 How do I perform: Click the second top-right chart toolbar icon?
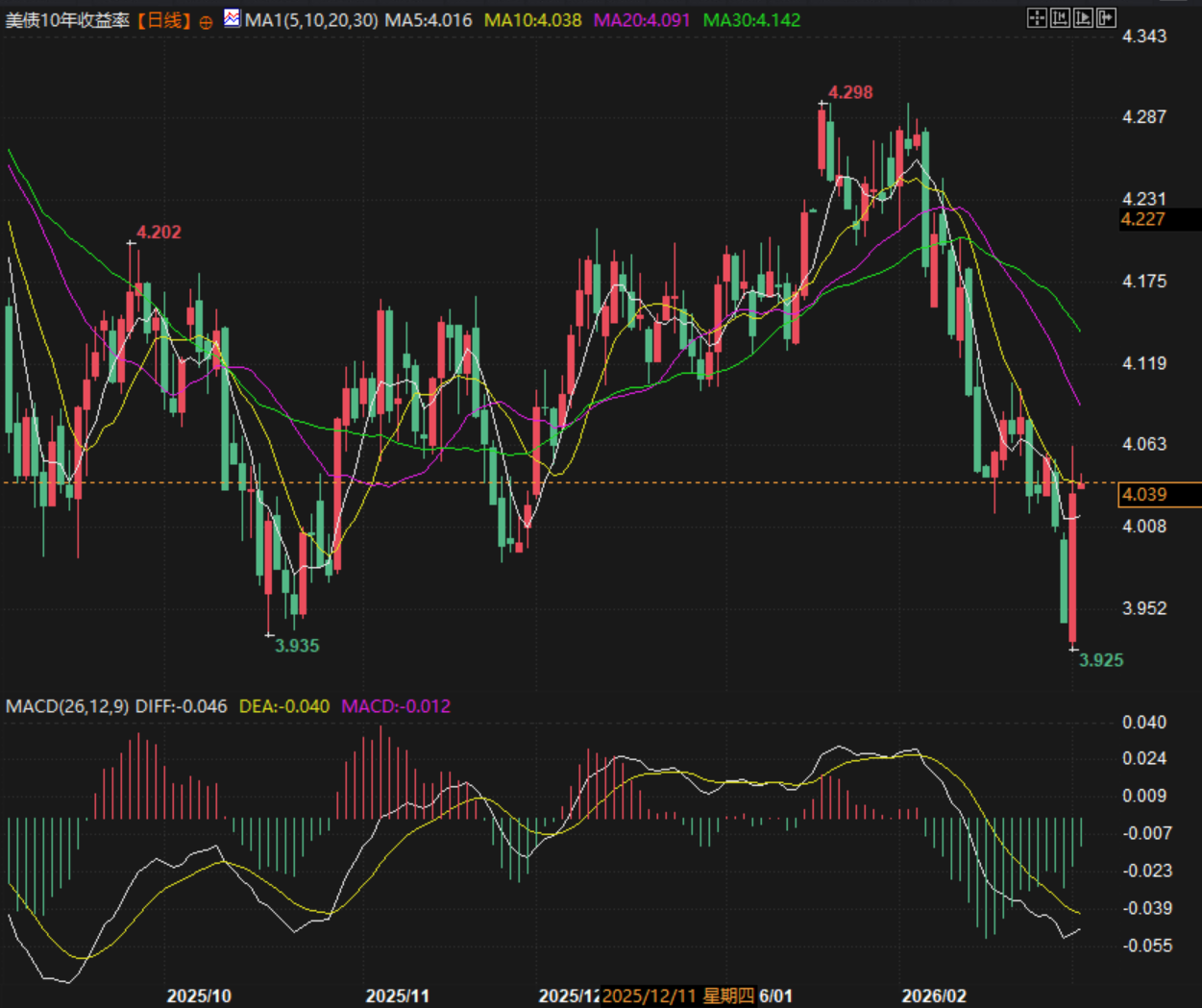1060,18
